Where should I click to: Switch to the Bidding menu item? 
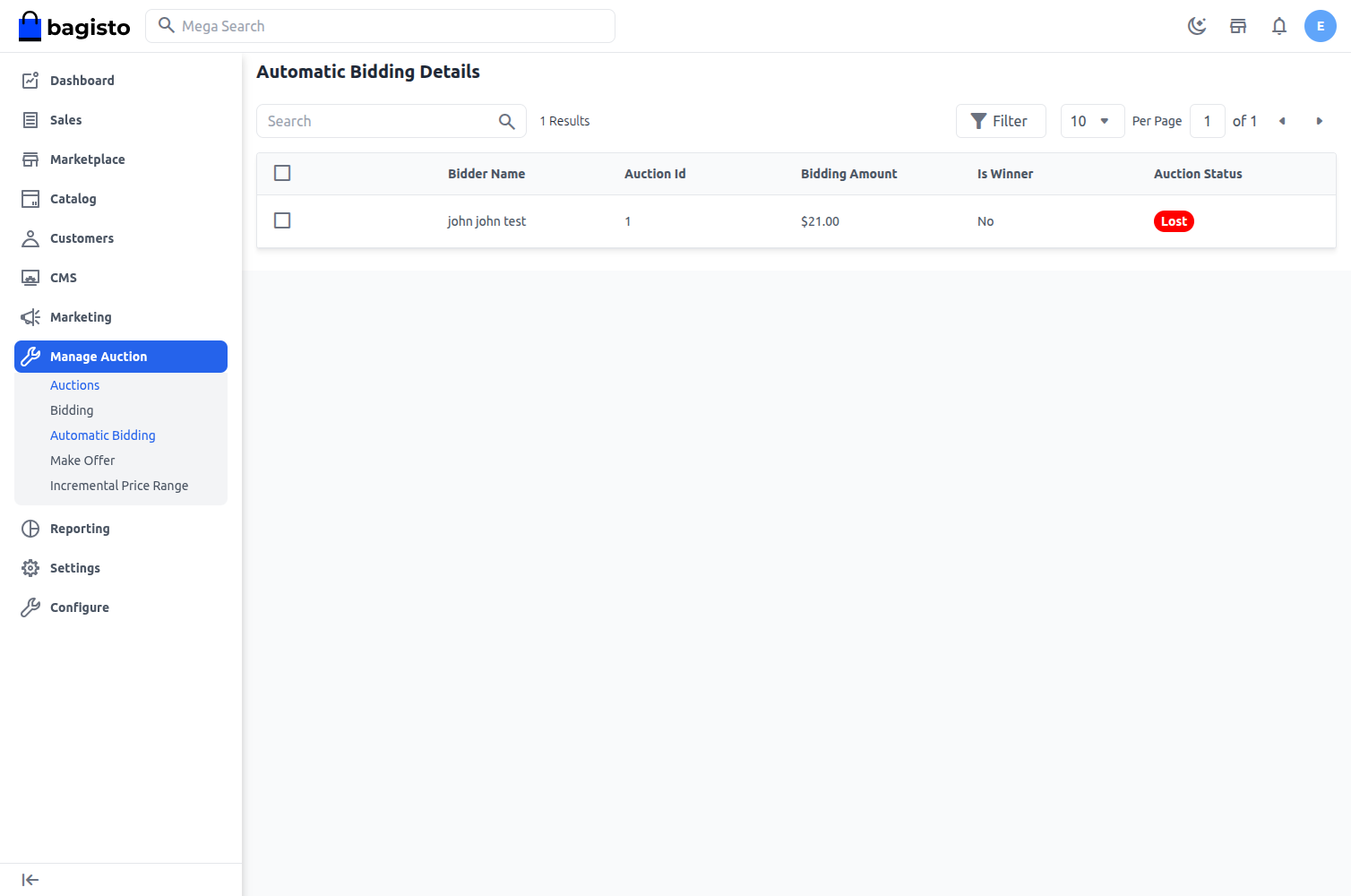[72, 409]
